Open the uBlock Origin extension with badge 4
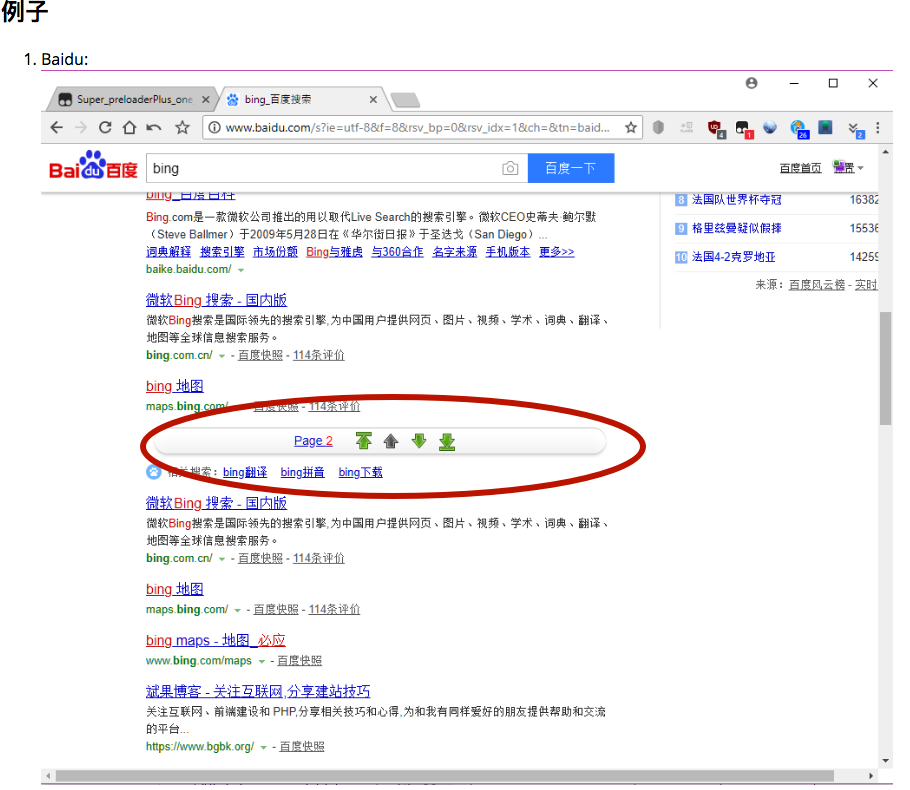910x790 pixels. pyautogui.click(x=716, y=128)
